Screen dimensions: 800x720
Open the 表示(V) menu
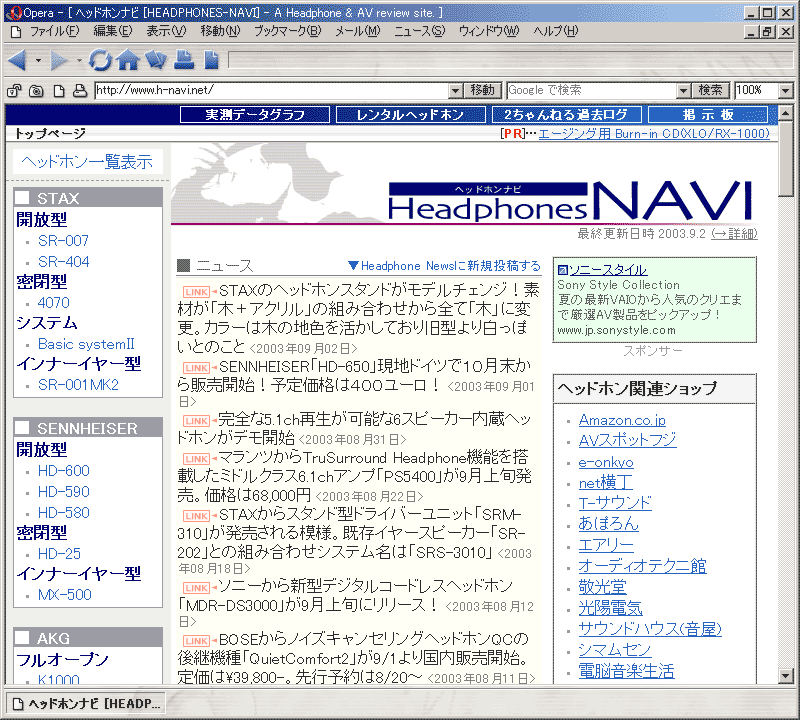[x=166, y=32]
